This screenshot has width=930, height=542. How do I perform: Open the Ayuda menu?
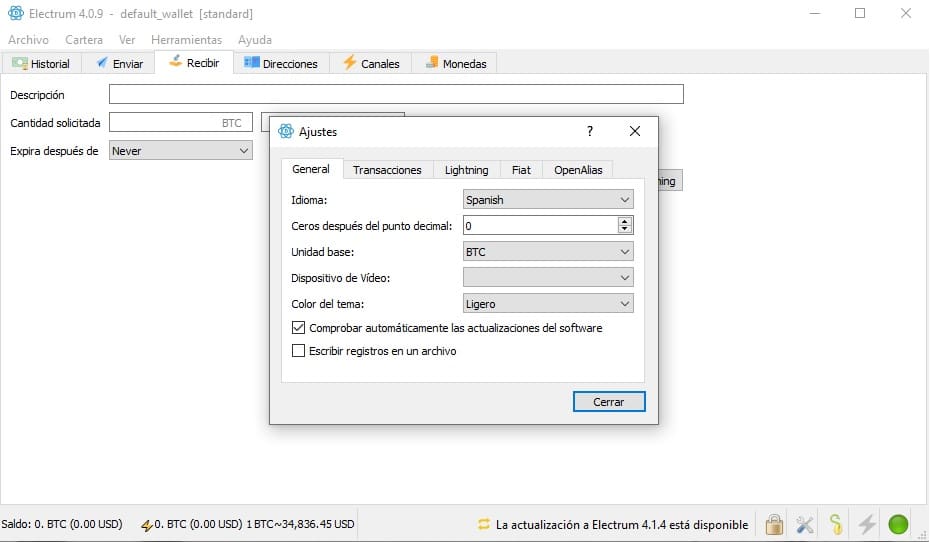pyautogui.click(x=255, y=40)
